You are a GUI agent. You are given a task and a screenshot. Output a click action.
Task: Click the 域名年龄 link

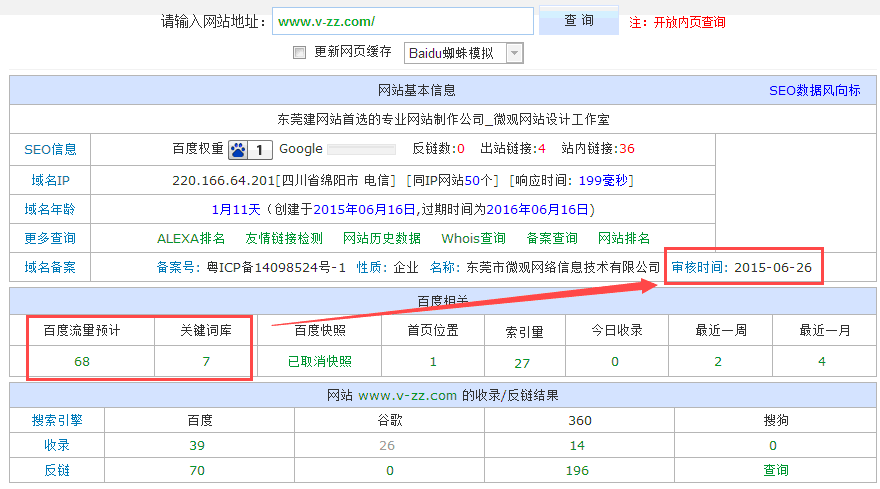[50, 209]
